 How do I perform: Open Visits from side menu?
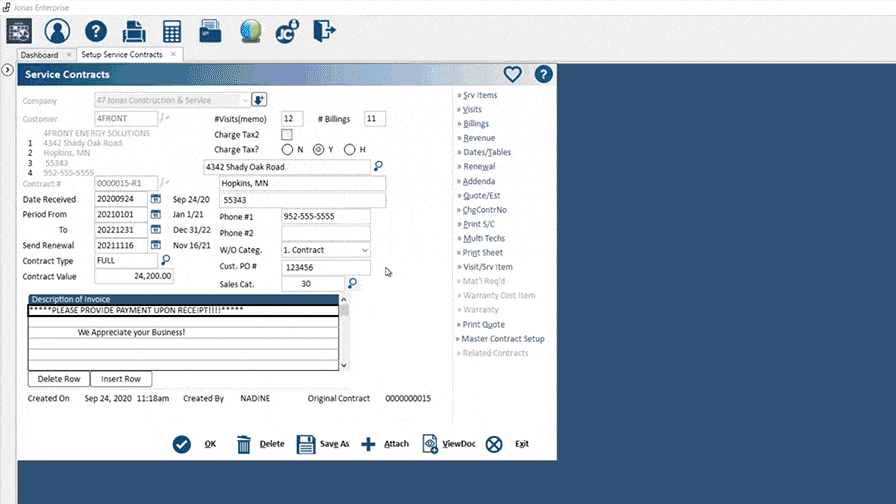point(472,109)
